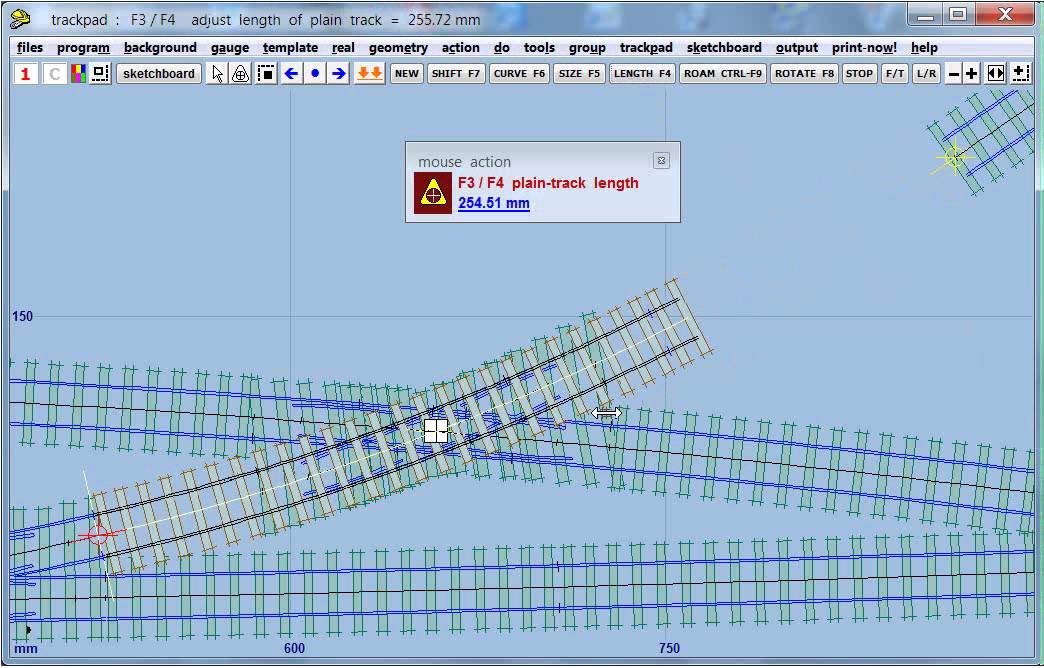
Task: Open the real menu
Action: click(343, 47)
